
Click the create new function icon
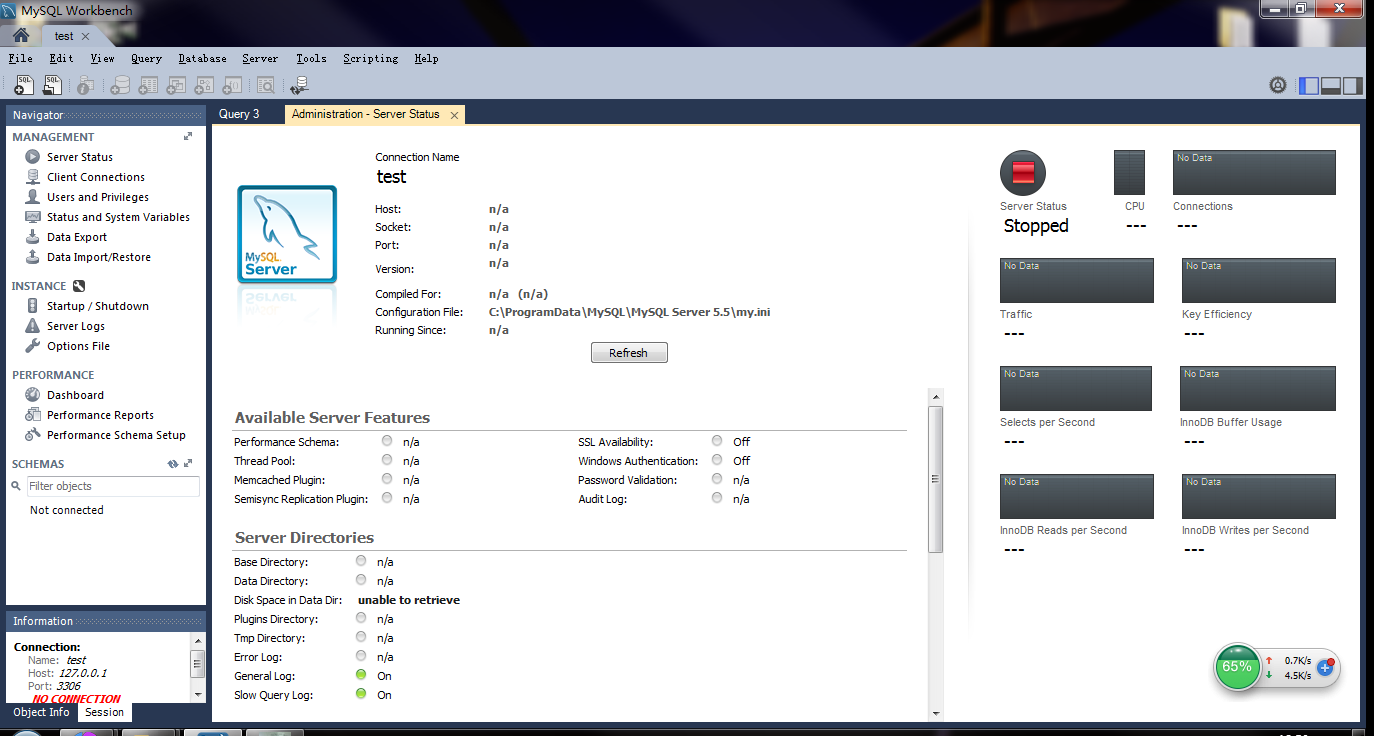[x=232, y=86]
